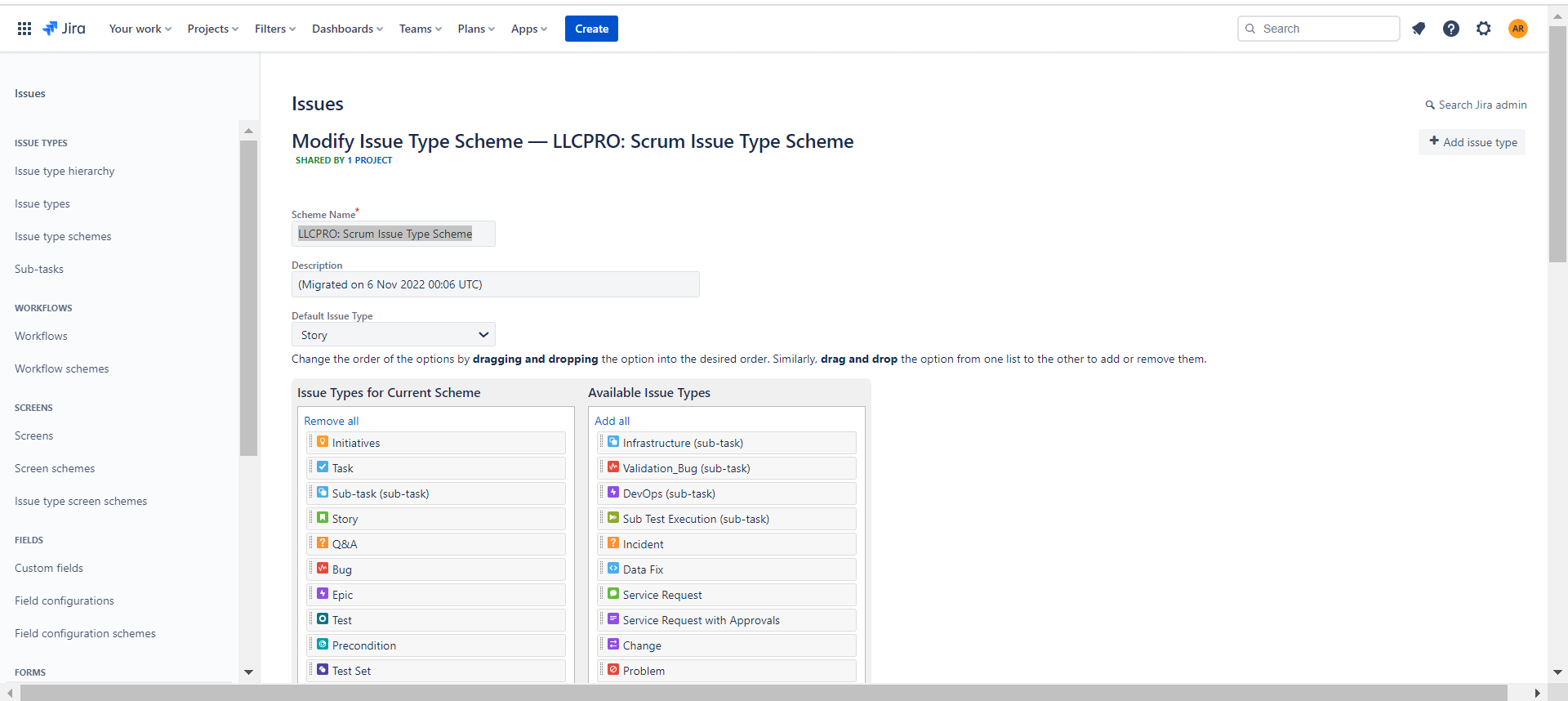Click the Bug issue type icon

pos(323,569)
